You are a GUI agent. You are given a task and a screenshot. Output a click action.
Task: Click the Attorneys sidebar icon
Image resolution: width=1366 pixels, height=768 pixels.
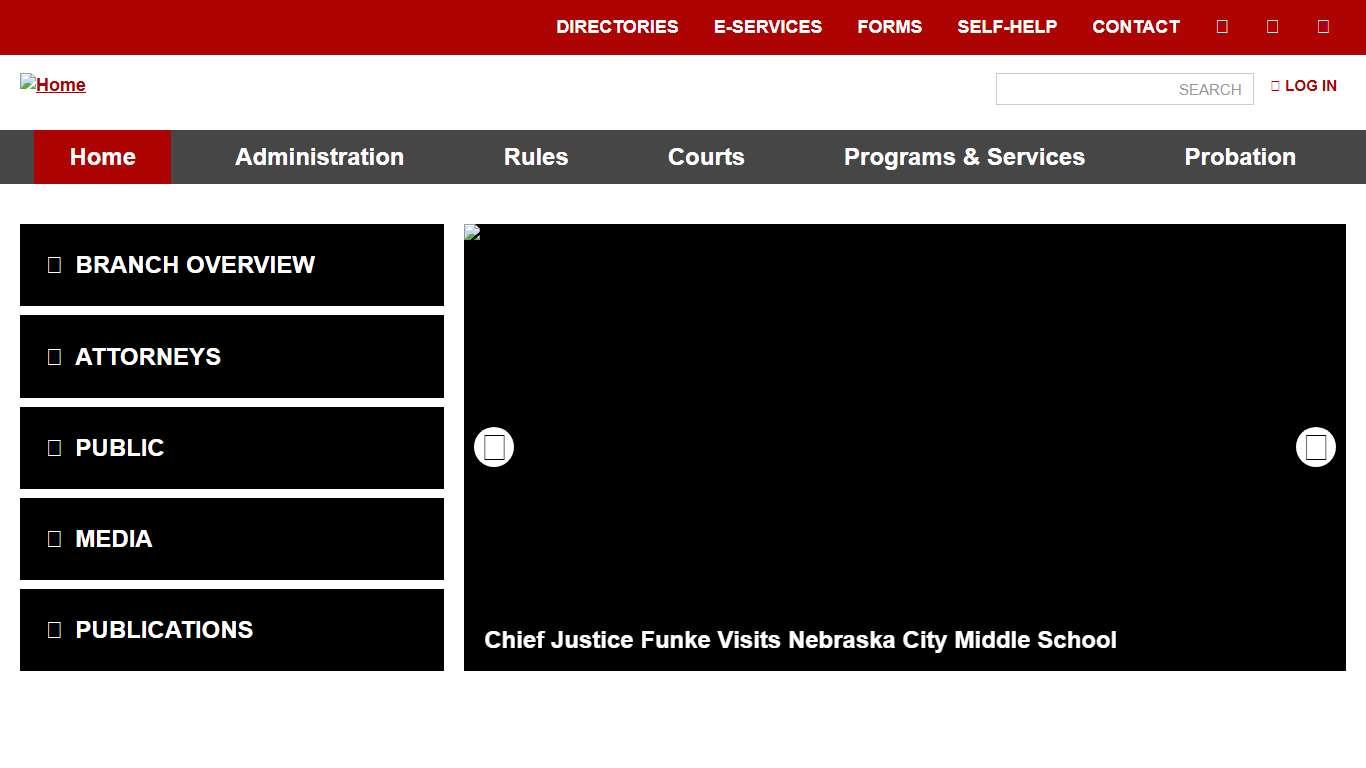tap(55, 356)
